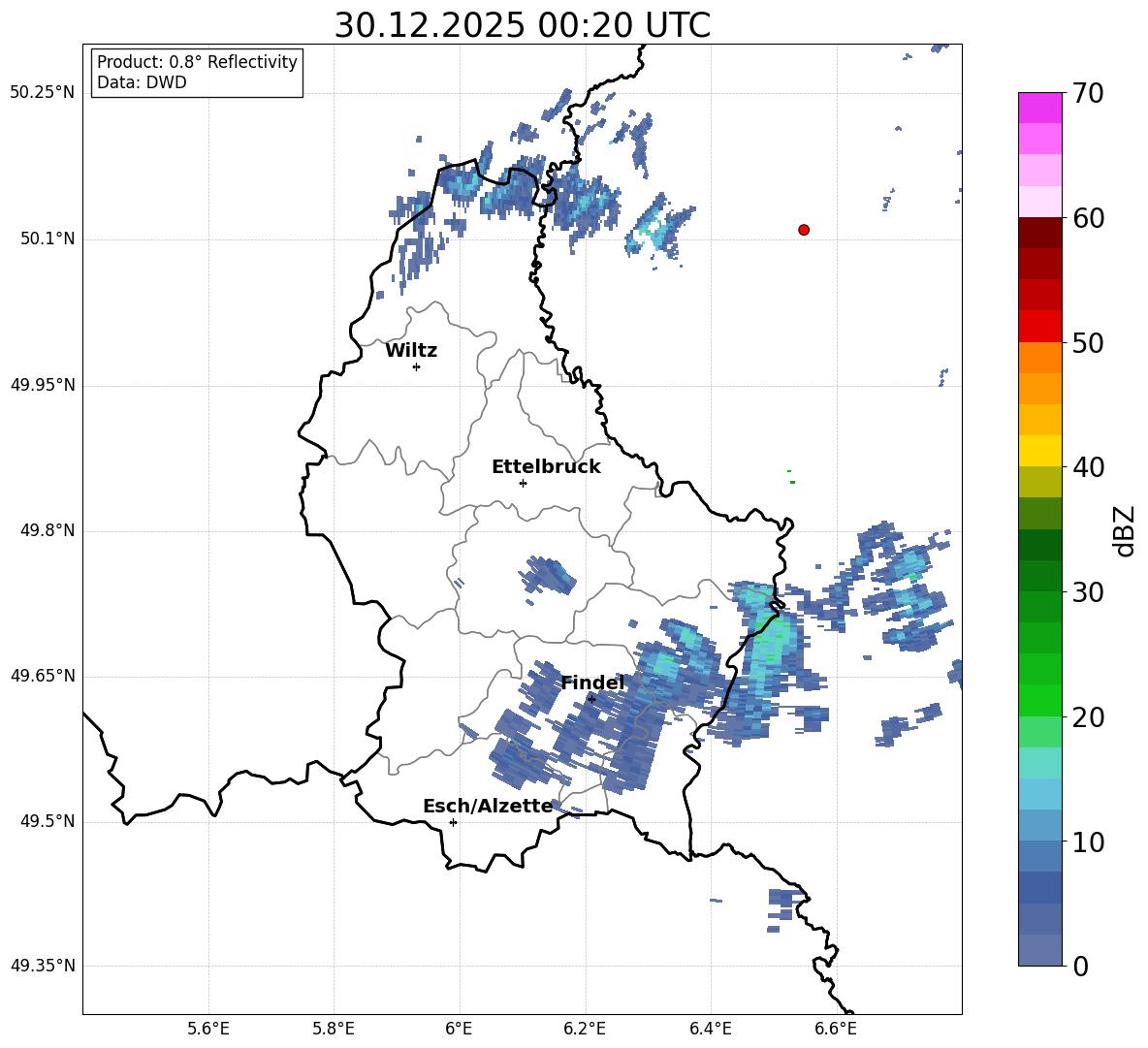The height and width of the screenshot is (1048, 1148).
Task: Click the 6.6°E longitude label
Action: (x=836, y=1029)
